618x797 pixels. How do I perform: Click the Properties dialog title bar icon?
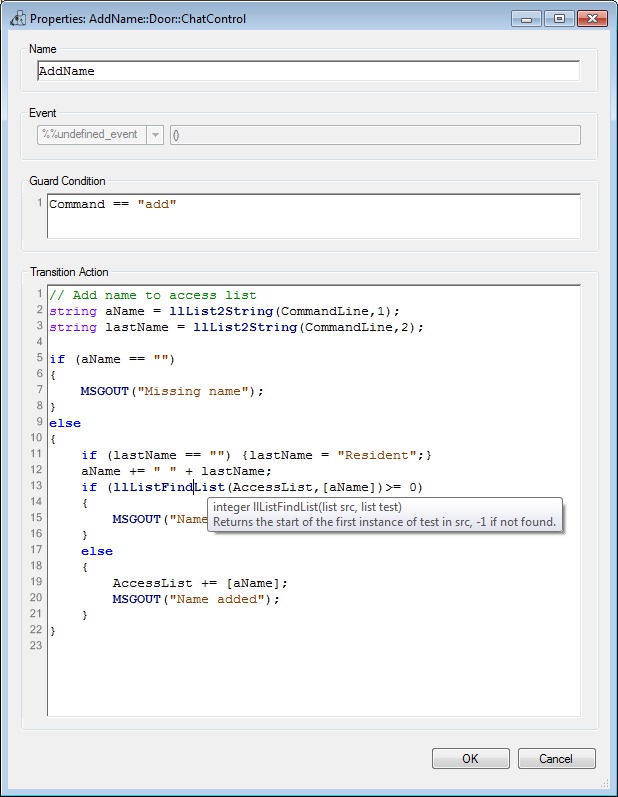point(17,19)
